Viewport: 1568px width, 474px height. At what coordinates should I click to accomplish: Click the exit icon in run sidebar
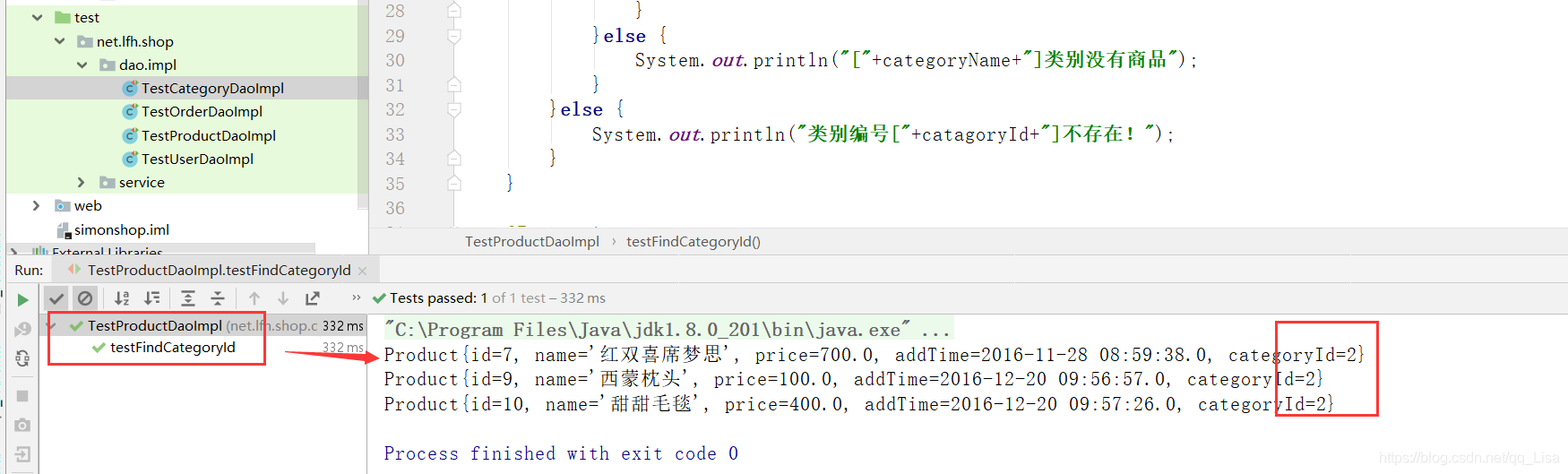[x=22, y=454]
